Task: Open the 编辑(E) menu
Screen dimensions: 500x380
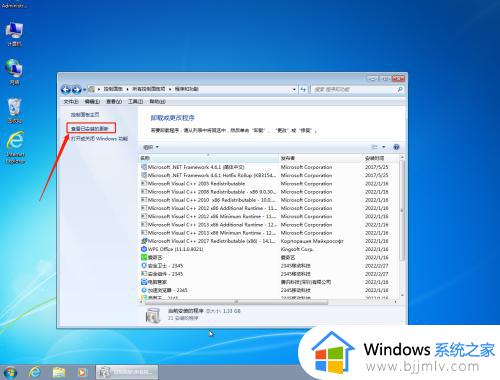Action: point(92,101)
